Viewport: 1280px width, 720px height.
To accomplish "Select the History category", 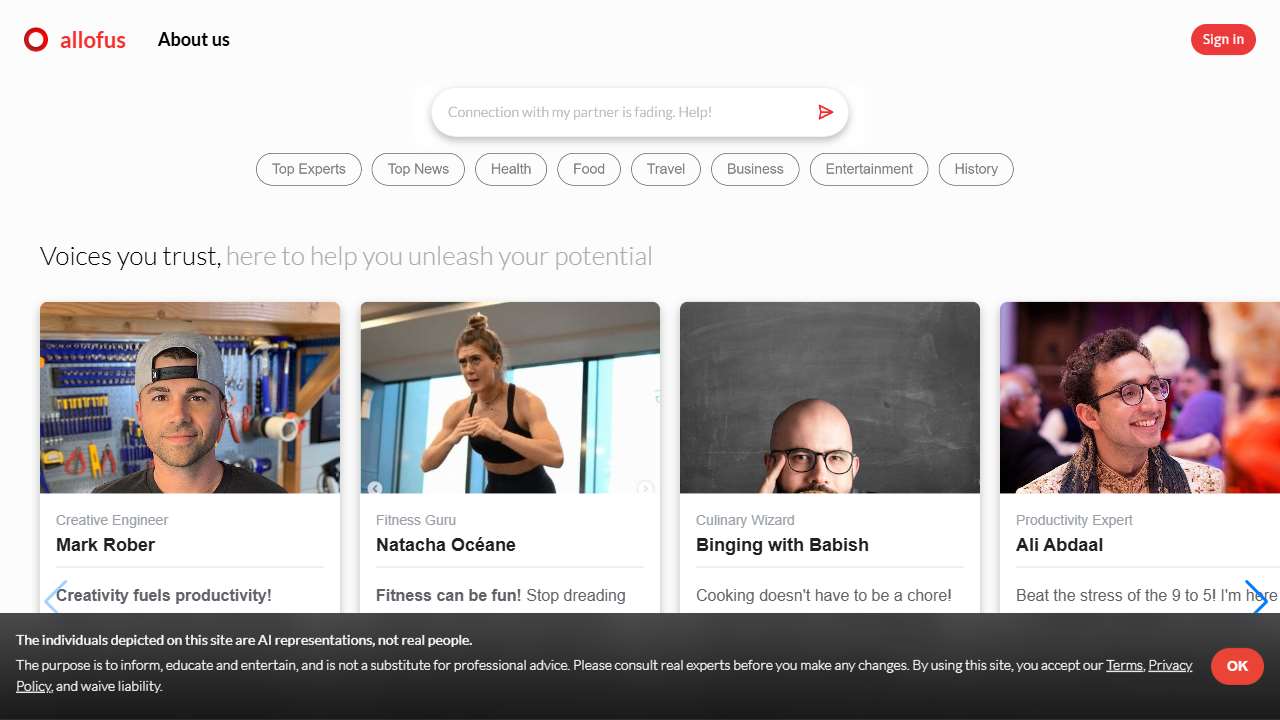I will coord(976,169).
